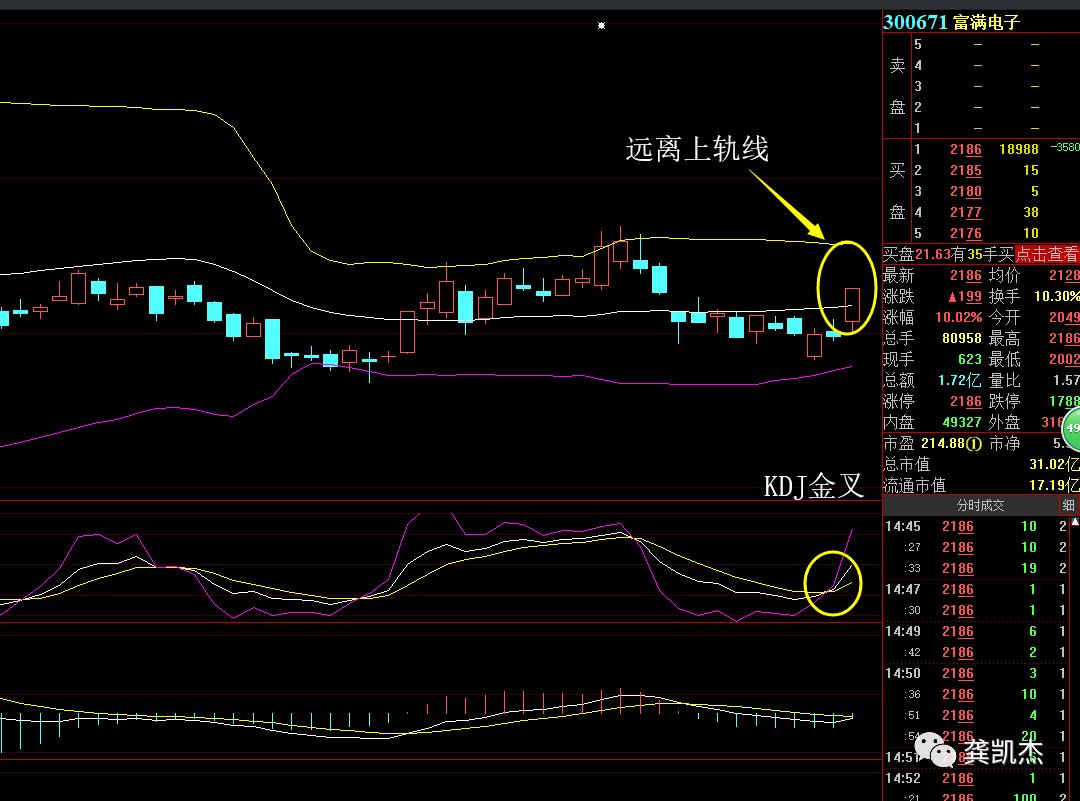Viewport: 1080px width, 801px height.
Task: Click the white asterisk marker at top
Action: click(x=601, y=25)
